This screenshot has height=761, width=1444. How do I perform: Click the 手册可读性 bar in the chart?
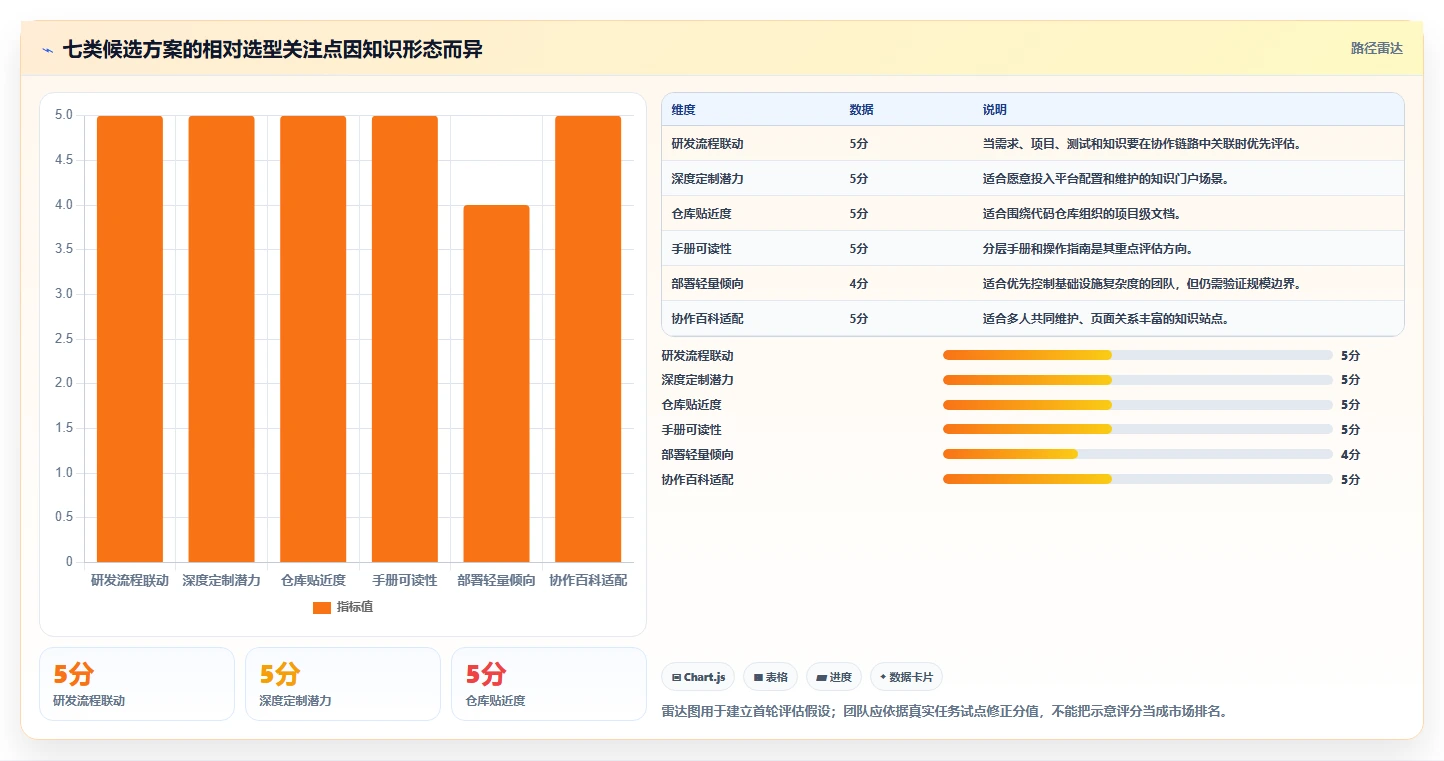pos(405,339)
